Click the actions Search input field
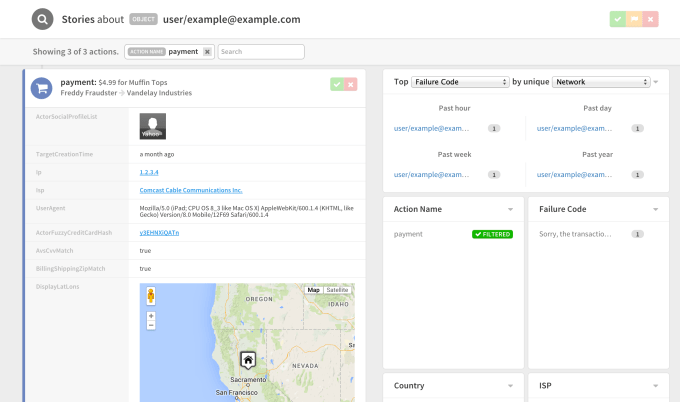Screen dimensions: 680x402 261,51
